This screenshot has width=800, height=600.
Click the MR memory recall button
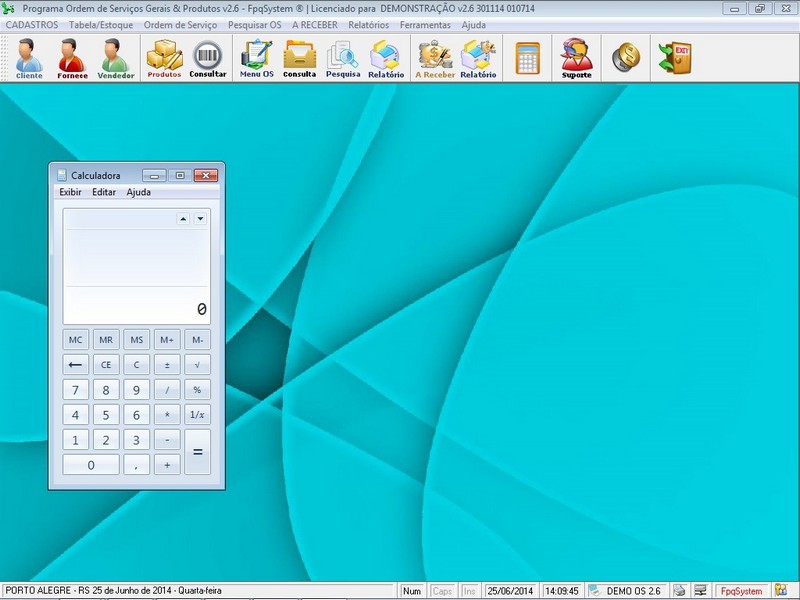pos(106,340)
